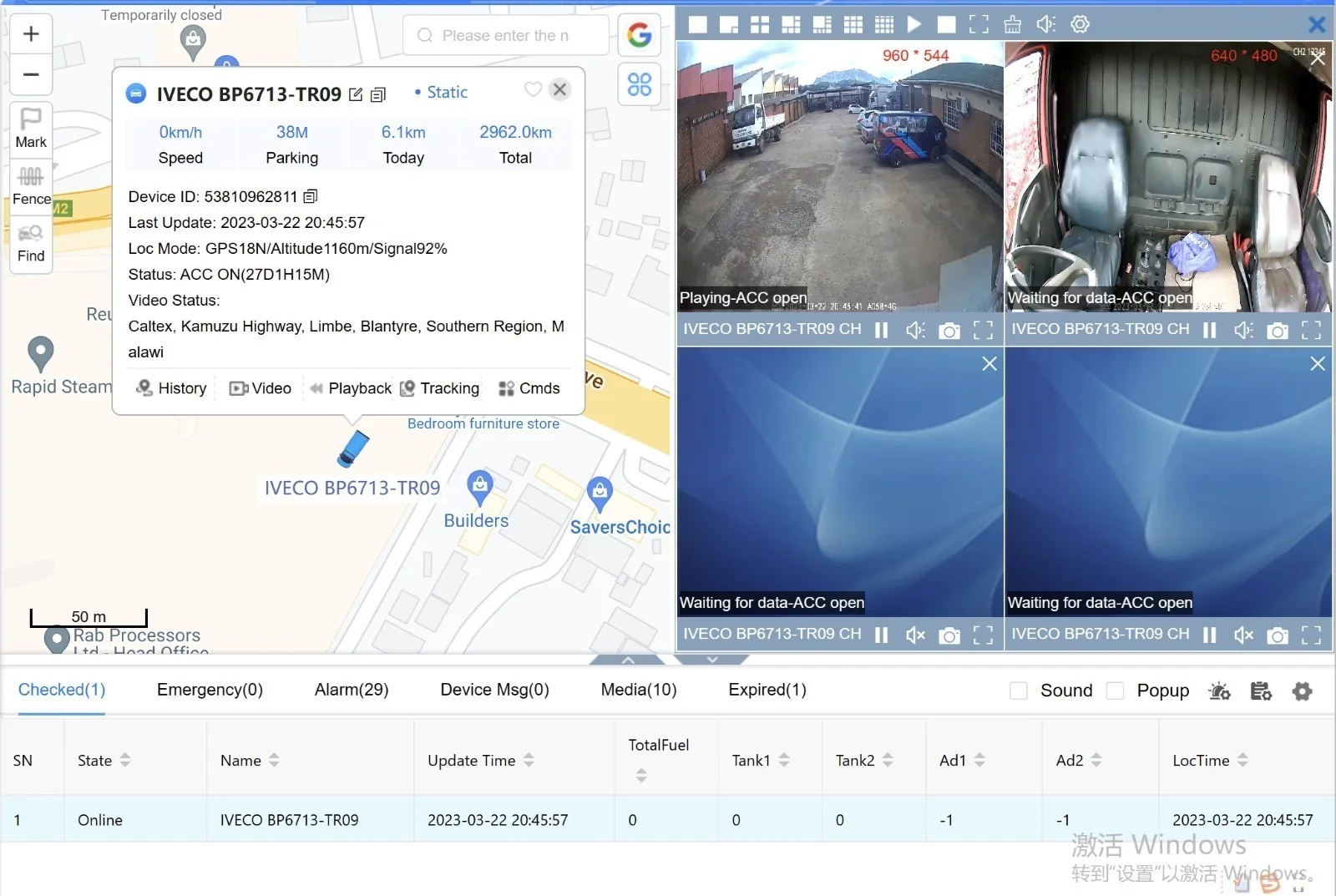Open the Fence tool
The width and height of the screenshot is (1336, 896).
point(31,185)
